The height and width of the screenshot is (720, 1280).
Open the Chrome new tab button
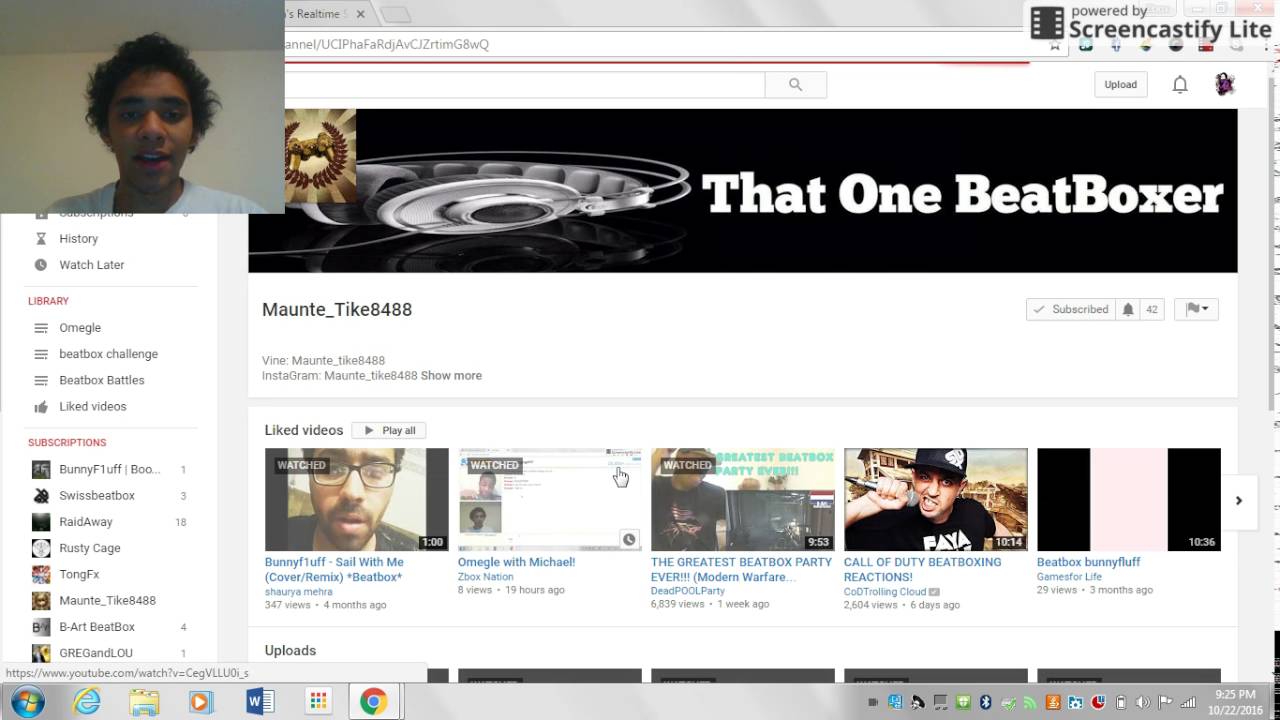pos(395,14)
